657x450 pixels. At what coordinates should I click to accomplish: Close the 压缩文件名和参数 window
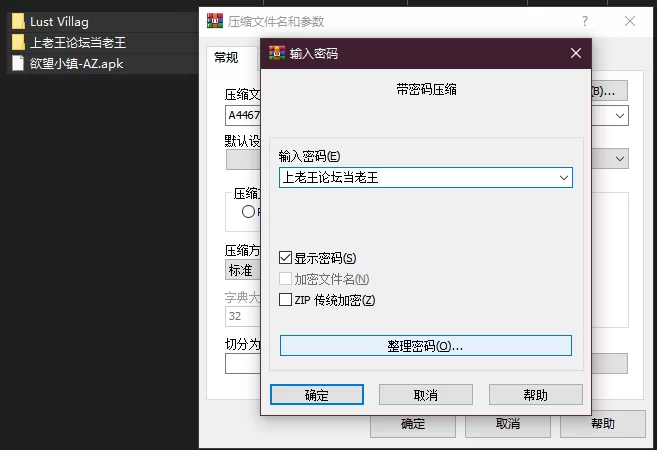[630, 21]
